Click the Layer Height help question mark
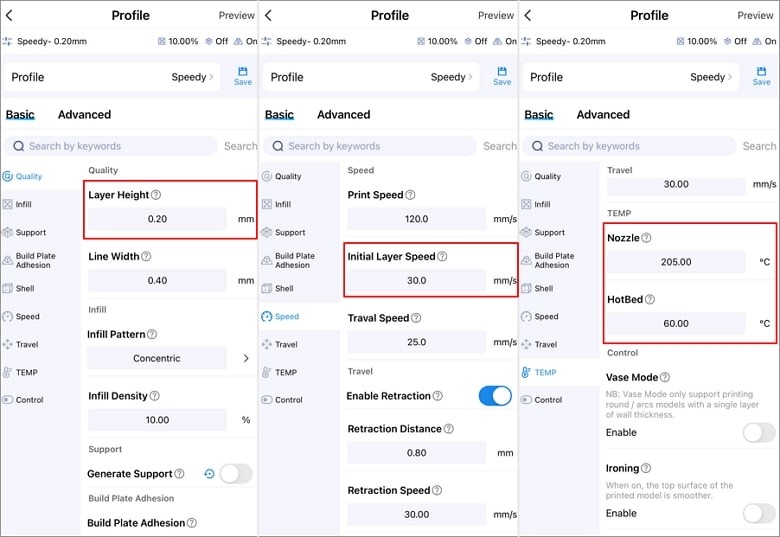 (156, 195)
